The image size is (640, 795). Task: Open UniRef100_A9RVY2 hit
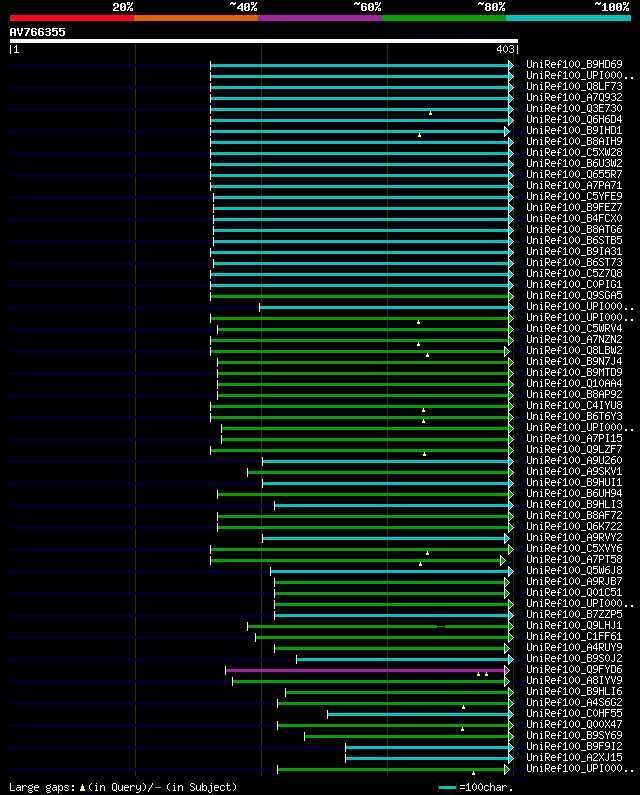tap(574, 537)
